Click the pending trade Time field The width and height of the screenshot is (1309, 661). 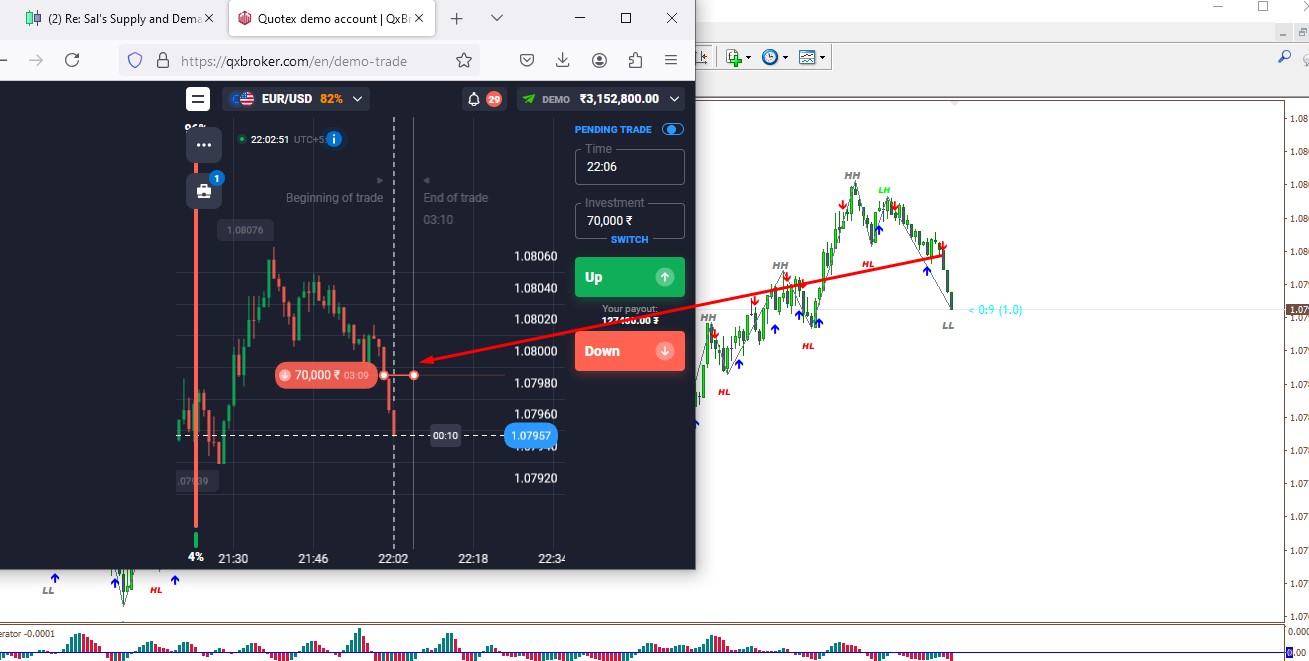click(x=630, y=166)
